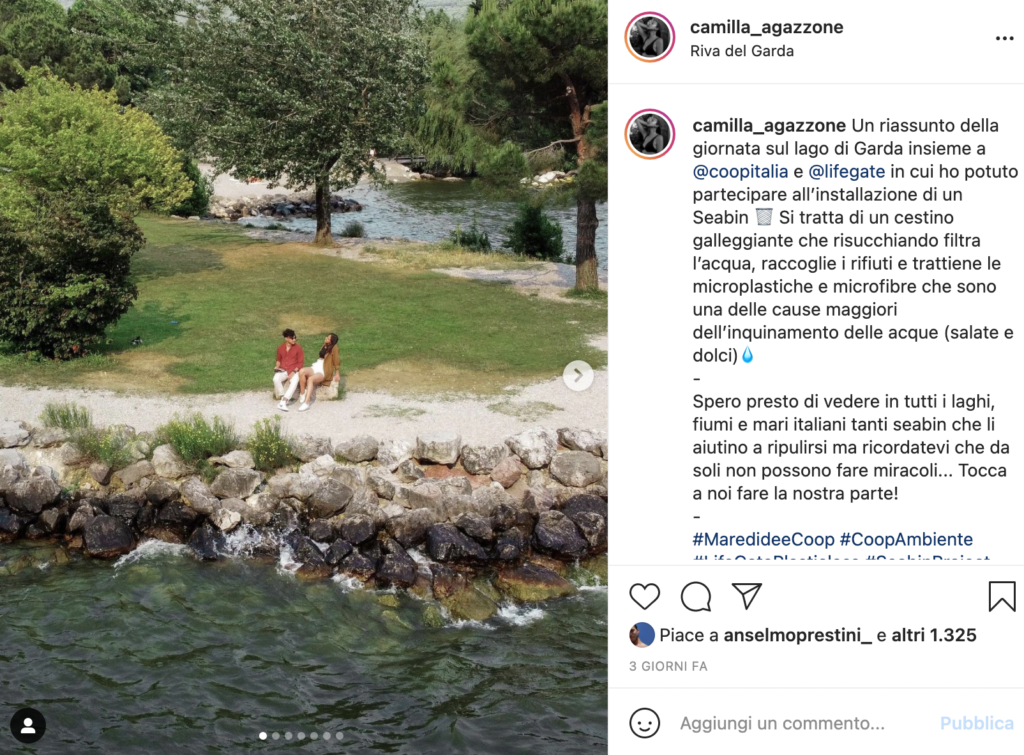
Task: Show tagged people on photo
Action: click(x=28, y=726)
